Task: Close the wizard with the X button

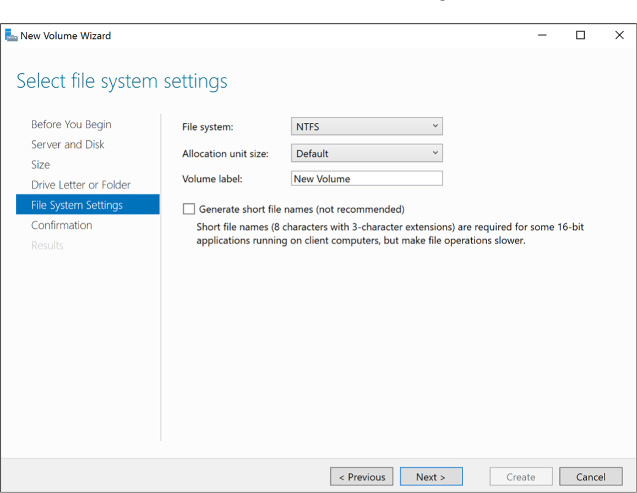Action: (x=618, y=36)
